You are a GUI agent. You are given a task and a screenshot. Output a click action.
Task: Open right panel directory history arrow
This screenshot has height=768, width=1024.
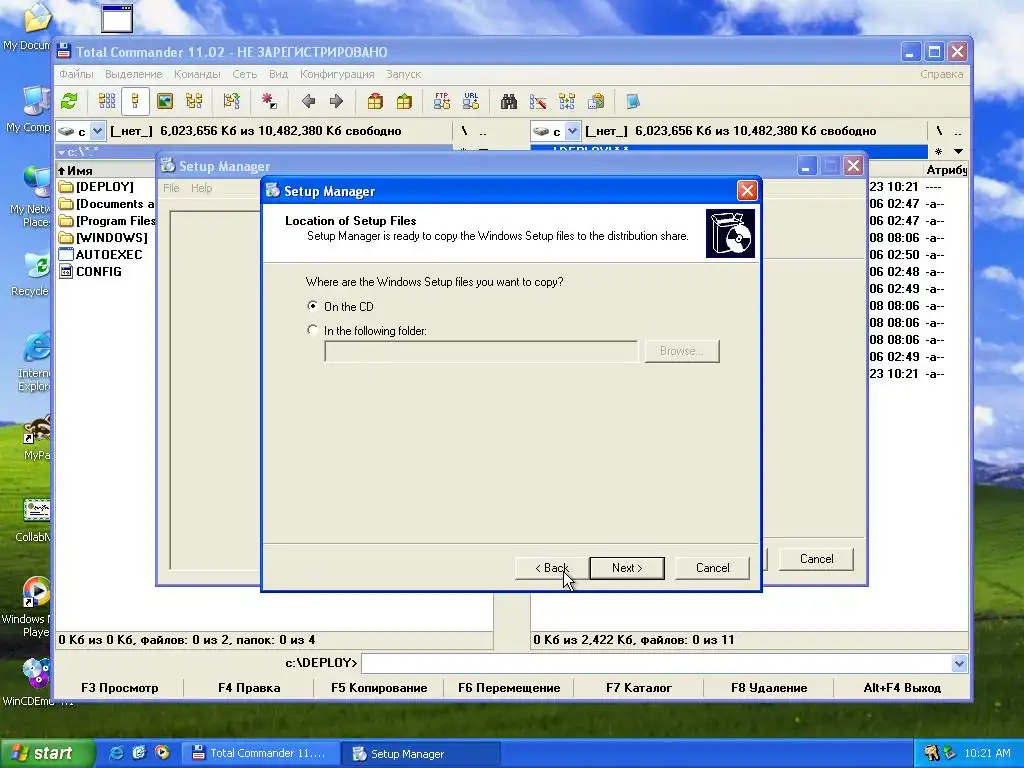(x=958, y=152)
